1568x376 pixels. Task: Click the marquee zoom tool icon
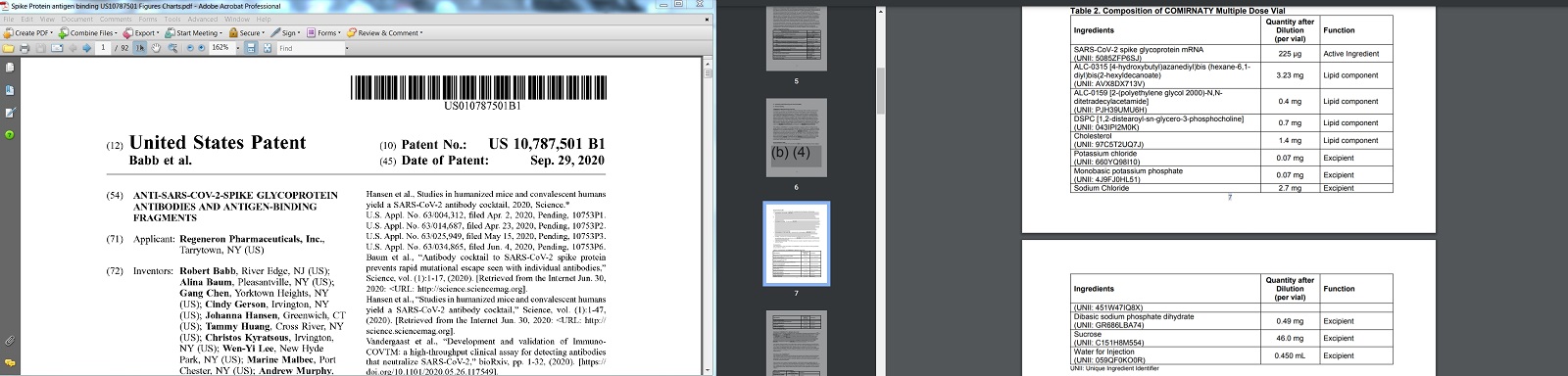point(172,47)
